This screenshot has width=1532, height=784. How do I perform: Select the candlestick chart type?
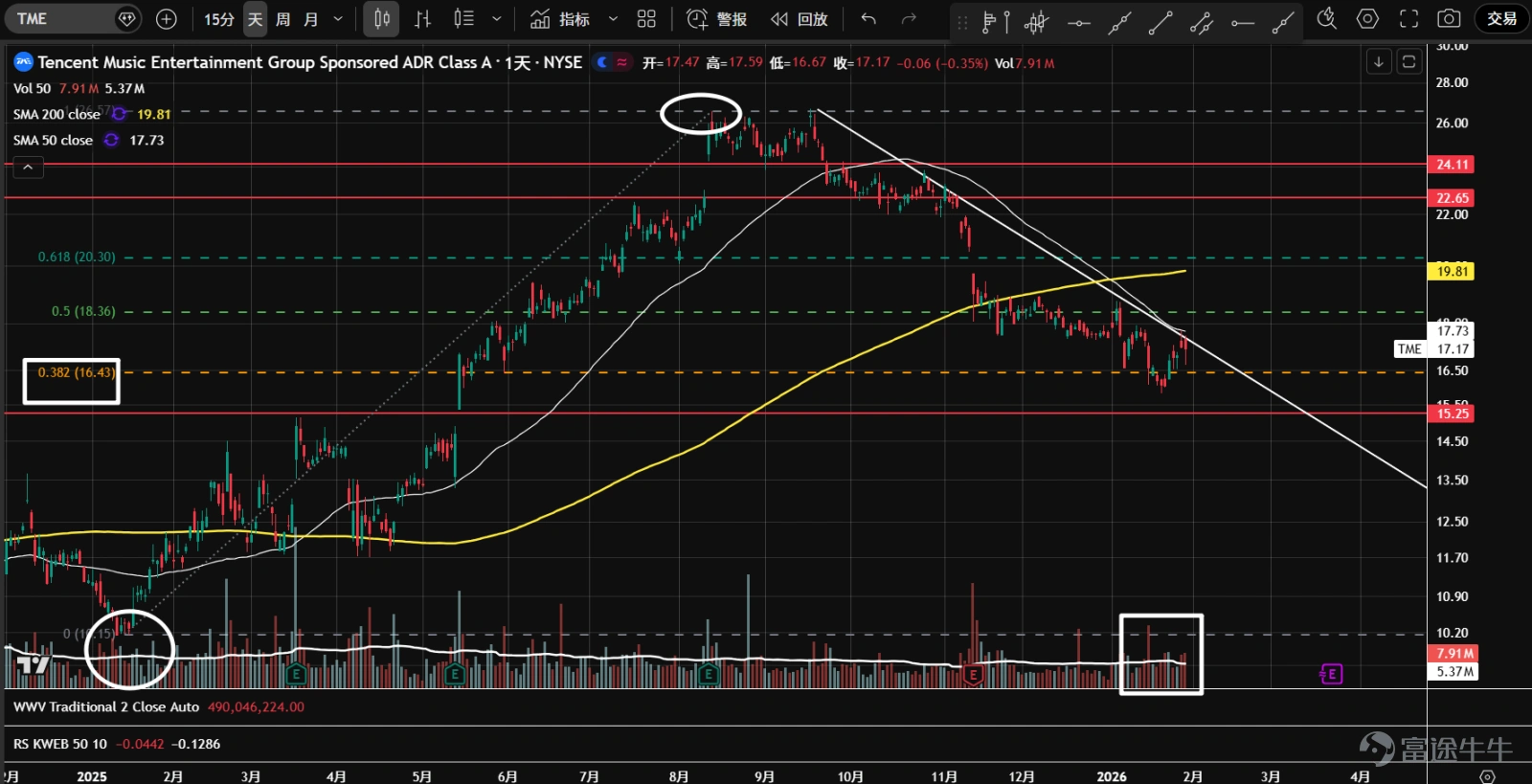click(382, 19)
